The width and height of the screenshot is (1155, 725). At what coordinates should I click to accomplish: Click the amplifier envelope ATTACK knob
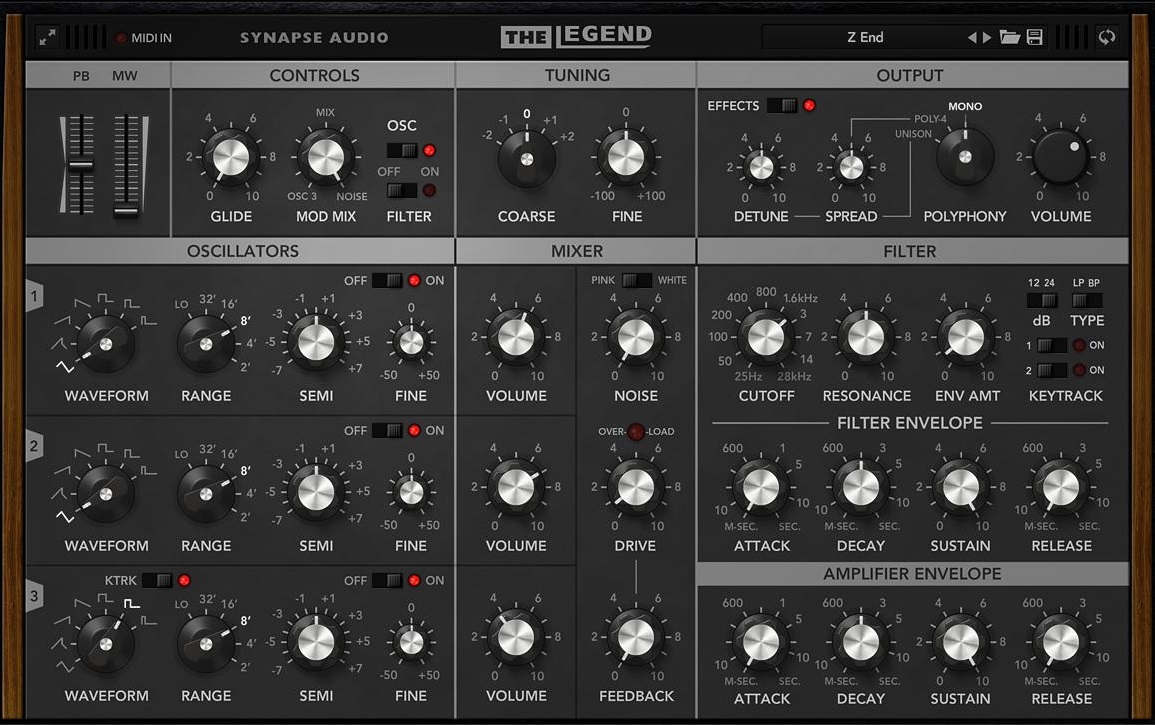coord(761,642)
